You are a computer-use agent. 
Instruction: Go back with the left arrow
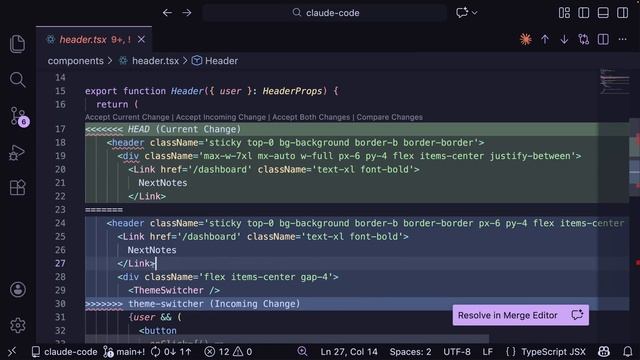pos(167,13)
